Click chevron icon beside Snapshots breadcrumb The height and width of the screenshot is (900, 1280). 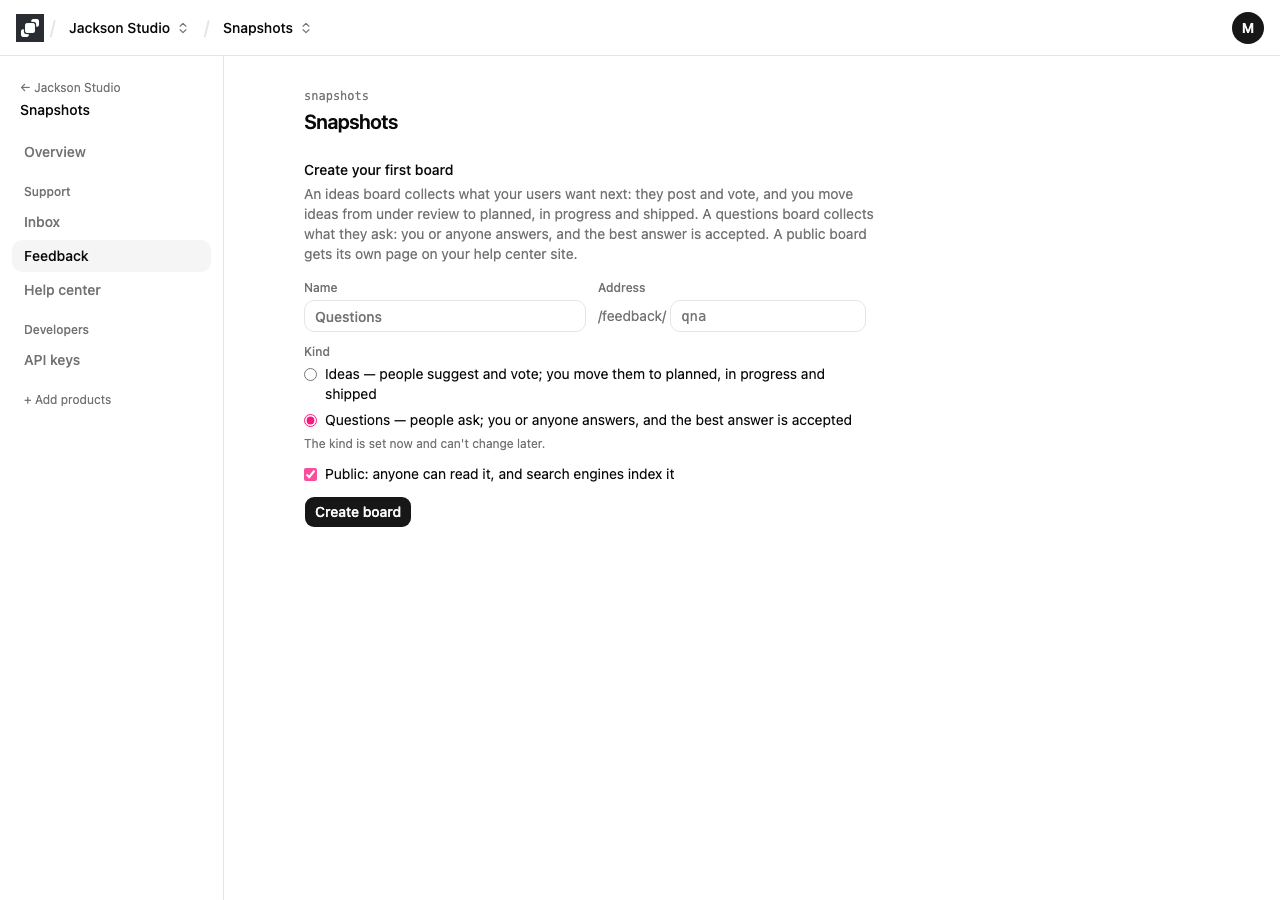tap(306, 28)
